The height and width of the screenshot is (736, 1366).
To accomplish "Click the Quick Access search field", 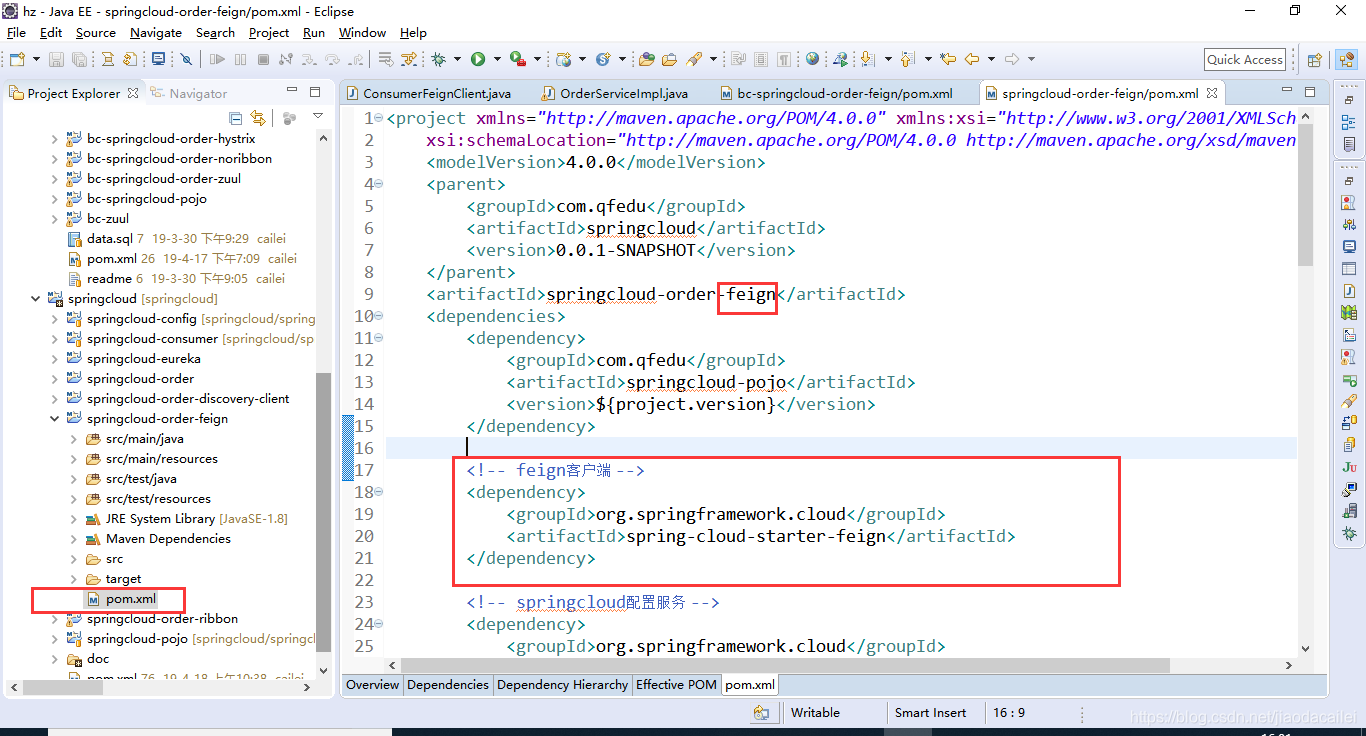I will 1245,59.
